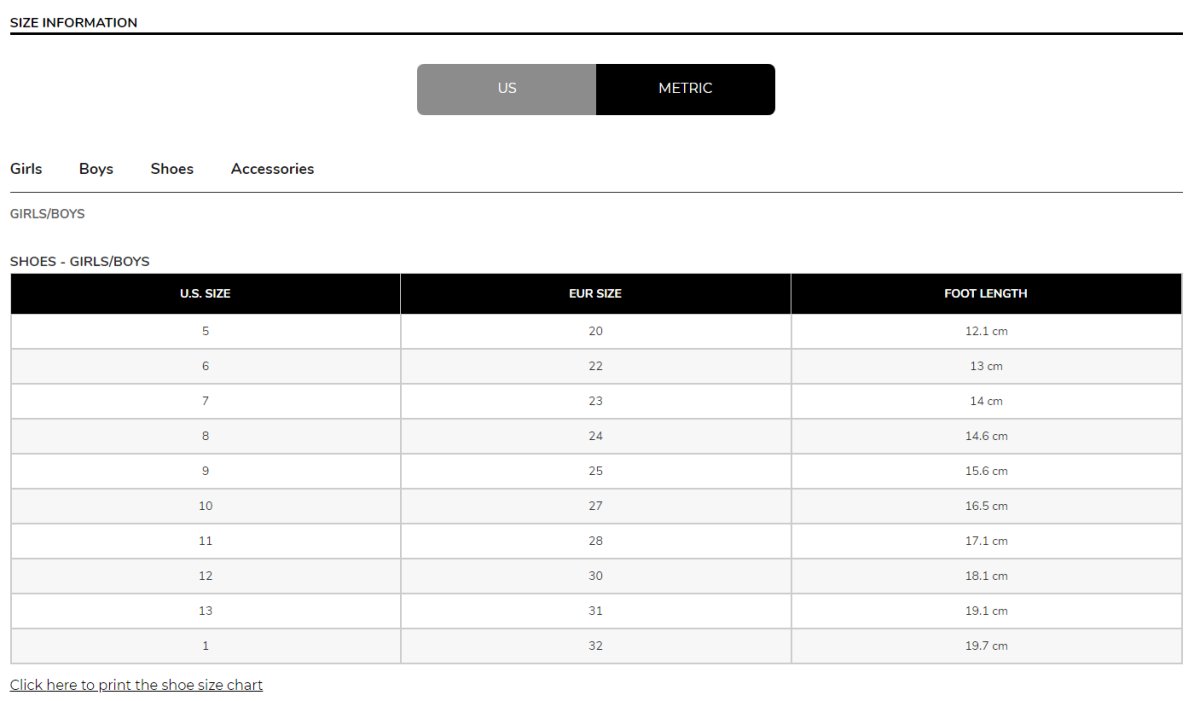This screenshot has height=701, width=1200.
Task: Select EUR size 22 cell
Action: pos(595,366)
